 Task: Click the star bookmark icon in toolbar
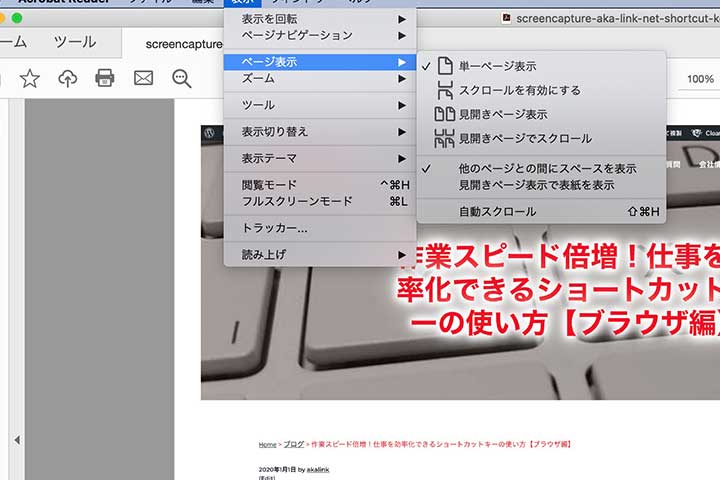[30, 79]
